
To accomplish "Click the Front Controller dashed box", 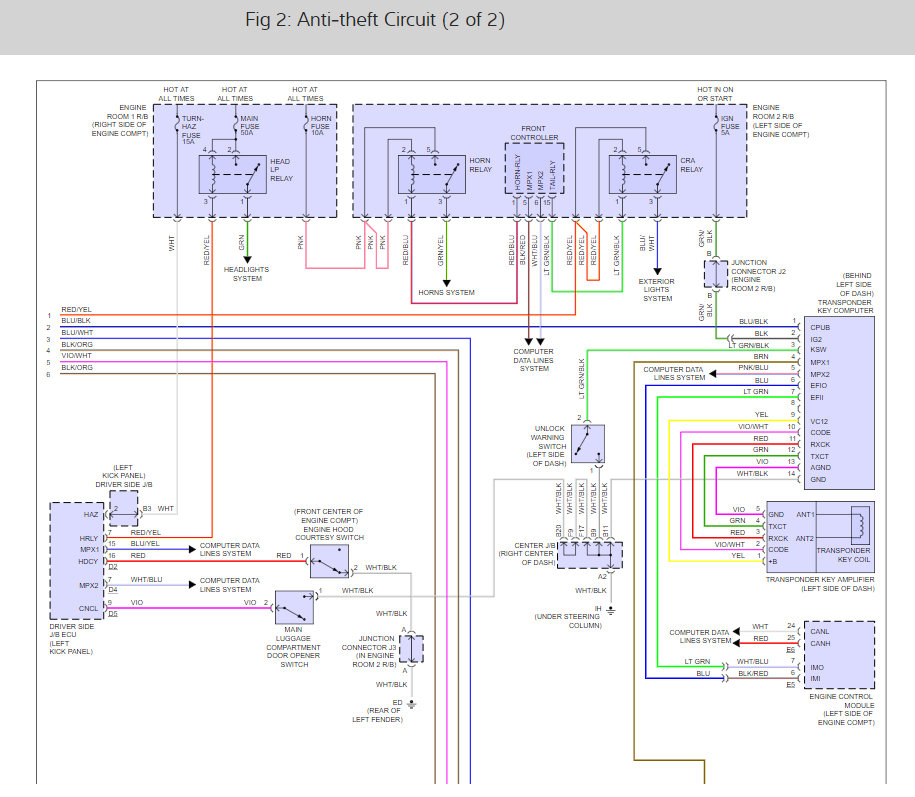I will click(535, 168).
